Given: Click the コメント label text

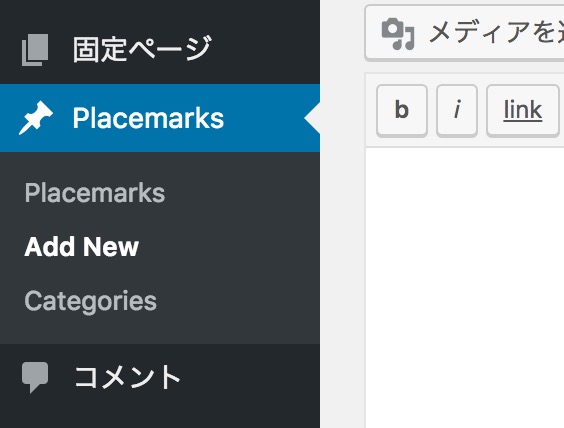Looking at the screenshot, I should coord(127,377).
